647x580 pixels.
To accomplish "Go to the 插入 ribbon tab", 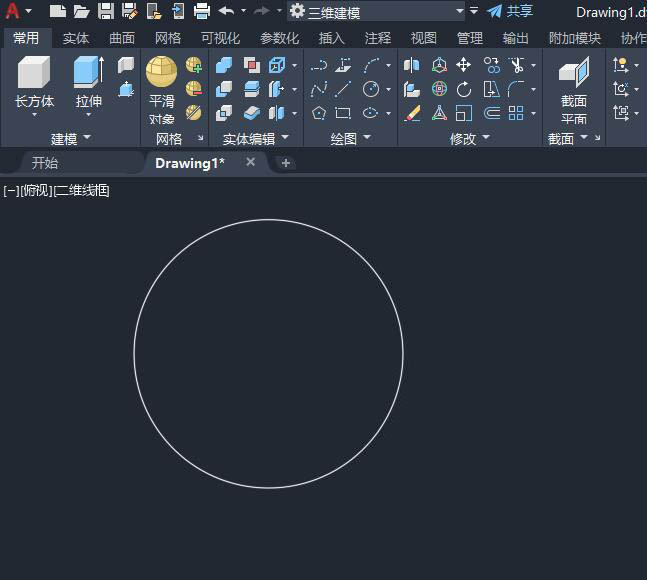I will click(x=332, y=38).
